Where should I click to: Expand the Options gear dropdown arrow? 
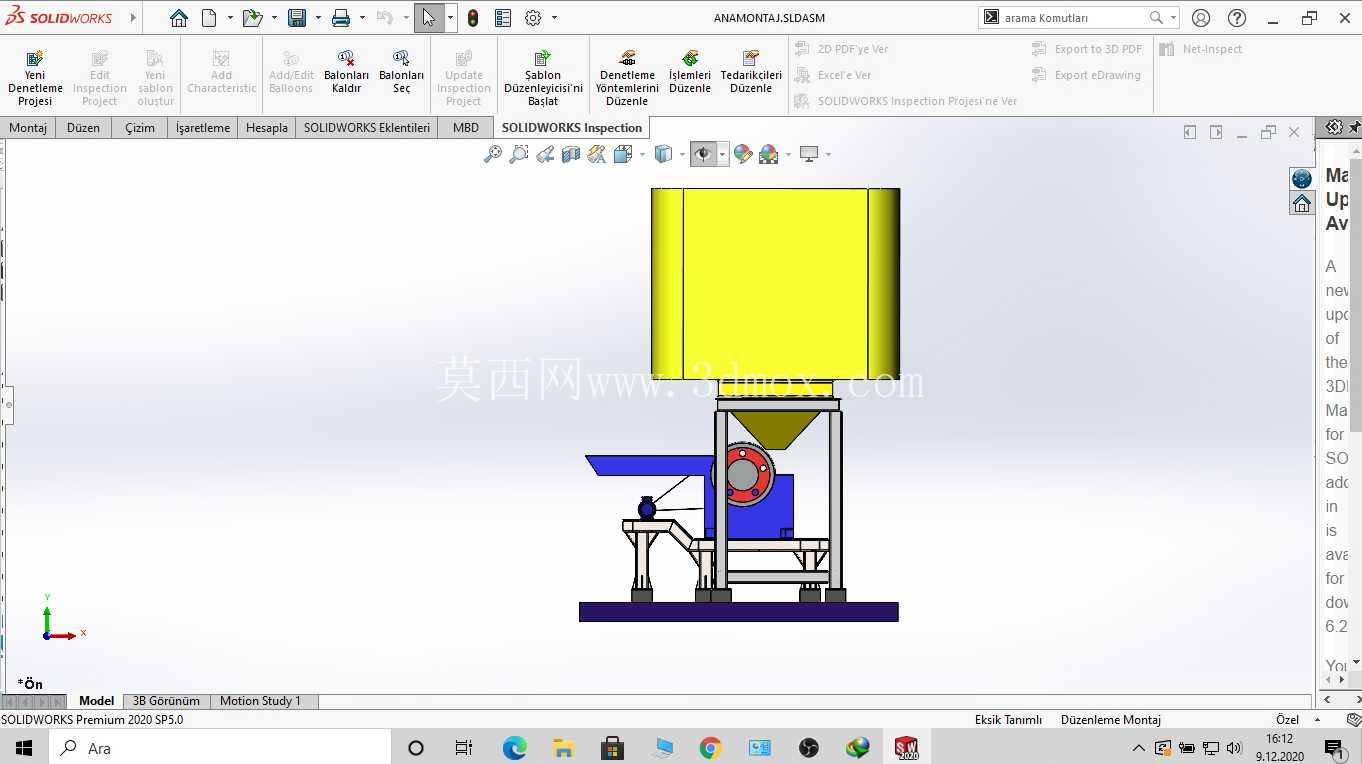[555, 18]
